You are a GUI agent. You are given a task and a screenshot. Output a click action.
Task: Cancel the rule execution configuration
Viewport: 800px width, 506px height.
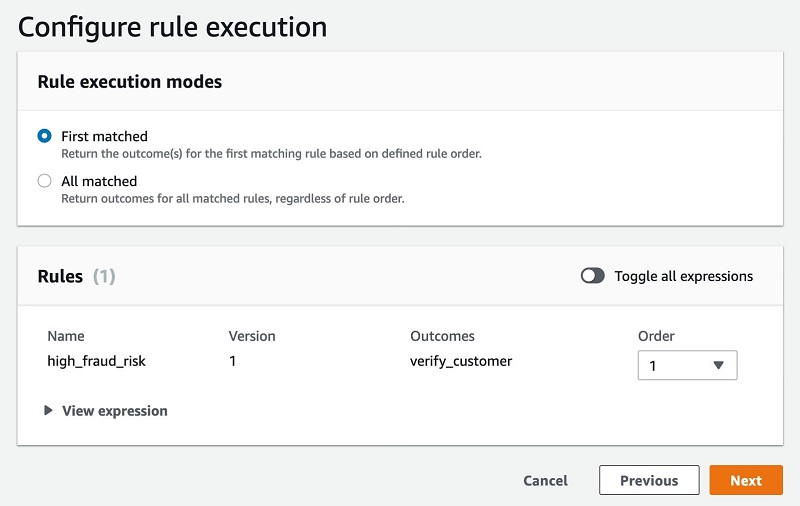pyautogui.click(x=545, y=480)
